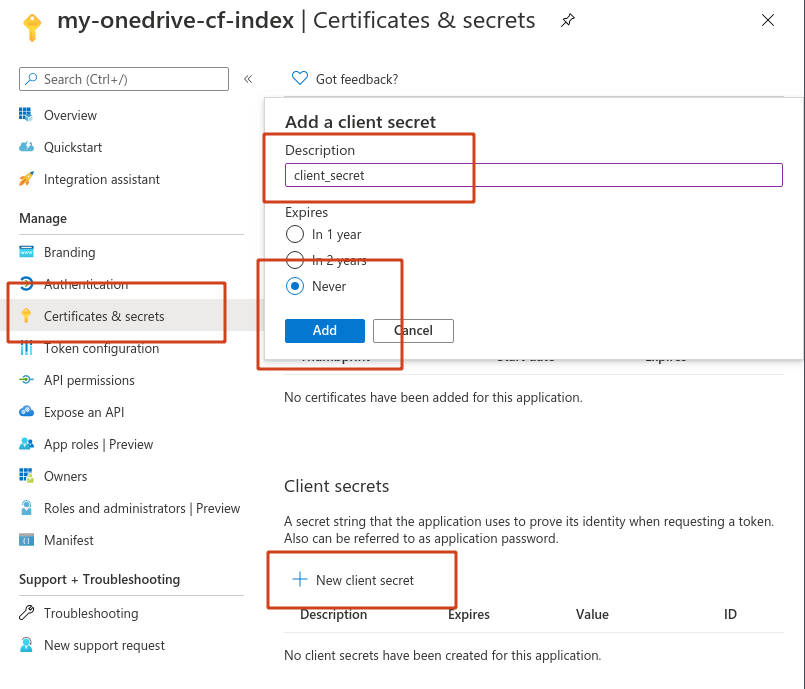Open the Manifest editor
805x689 pixels.
click(x=69, y=540)
